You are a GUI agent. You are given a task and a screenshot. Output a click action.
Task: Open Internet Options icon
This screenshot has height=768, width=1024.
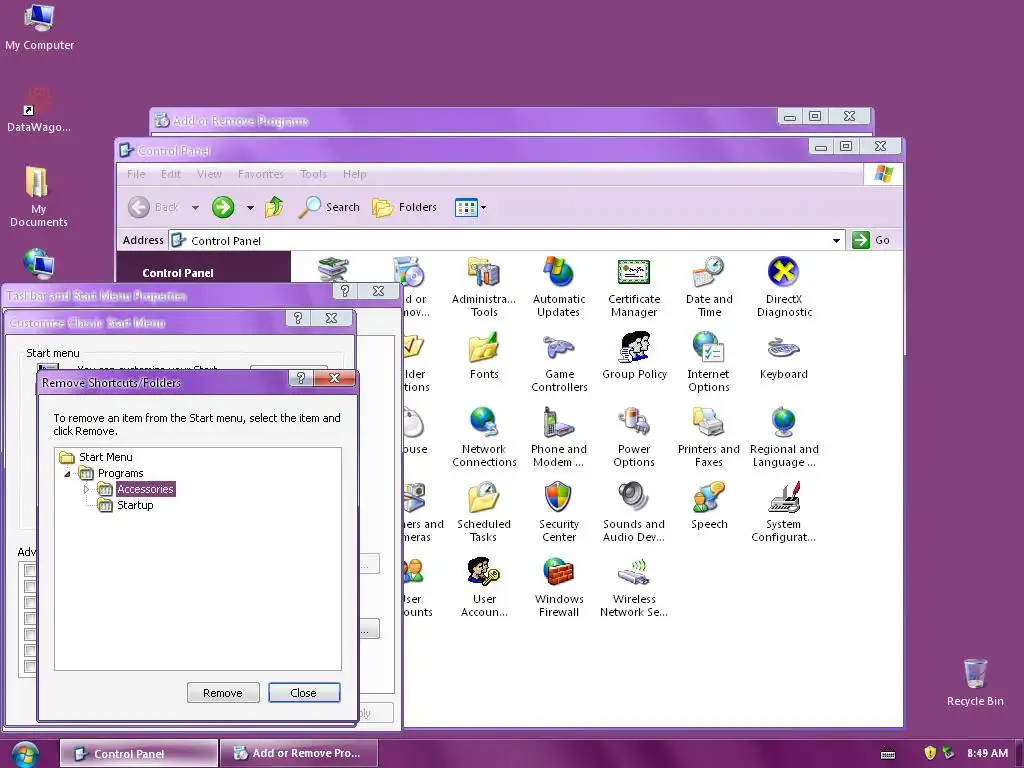click(709, 362)
